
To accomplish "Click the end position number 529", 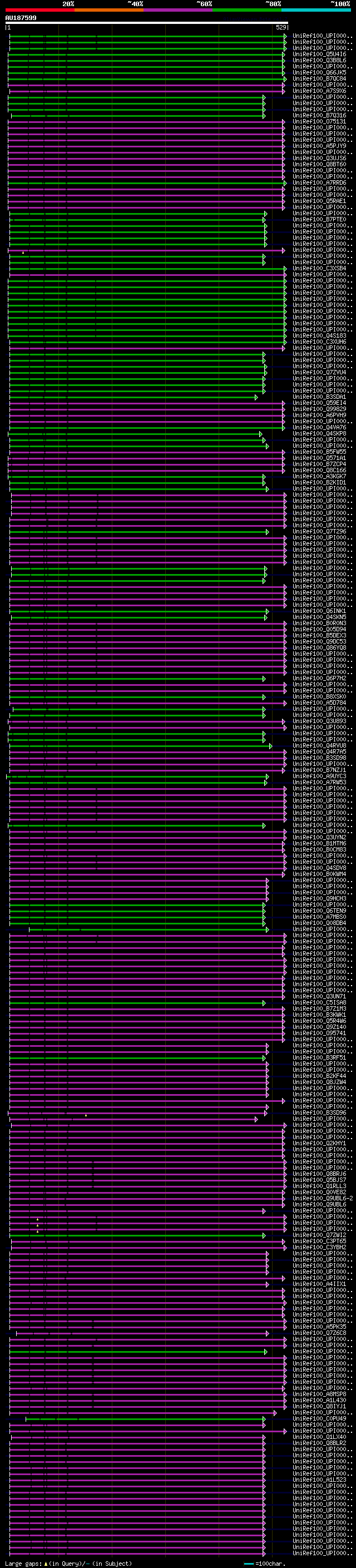I will coord(280,27).
